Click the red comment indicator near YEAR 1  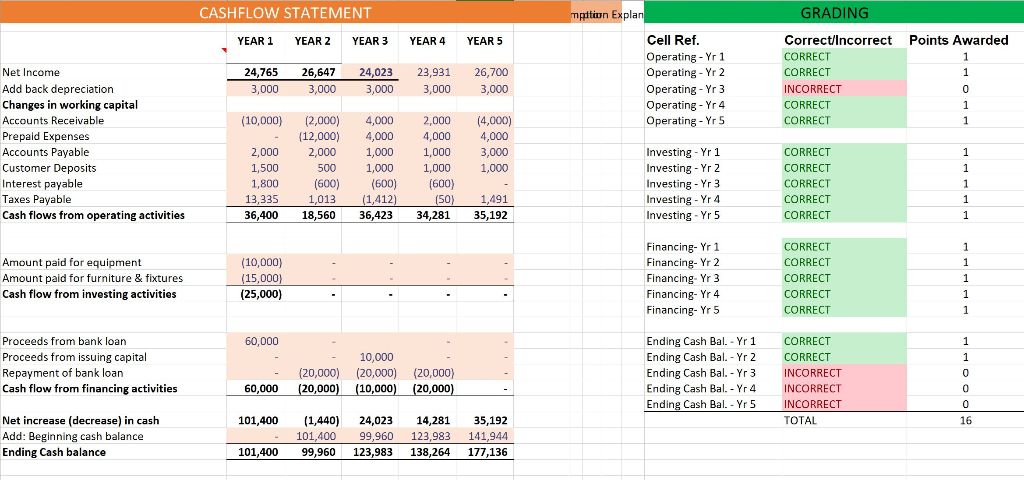225,51
